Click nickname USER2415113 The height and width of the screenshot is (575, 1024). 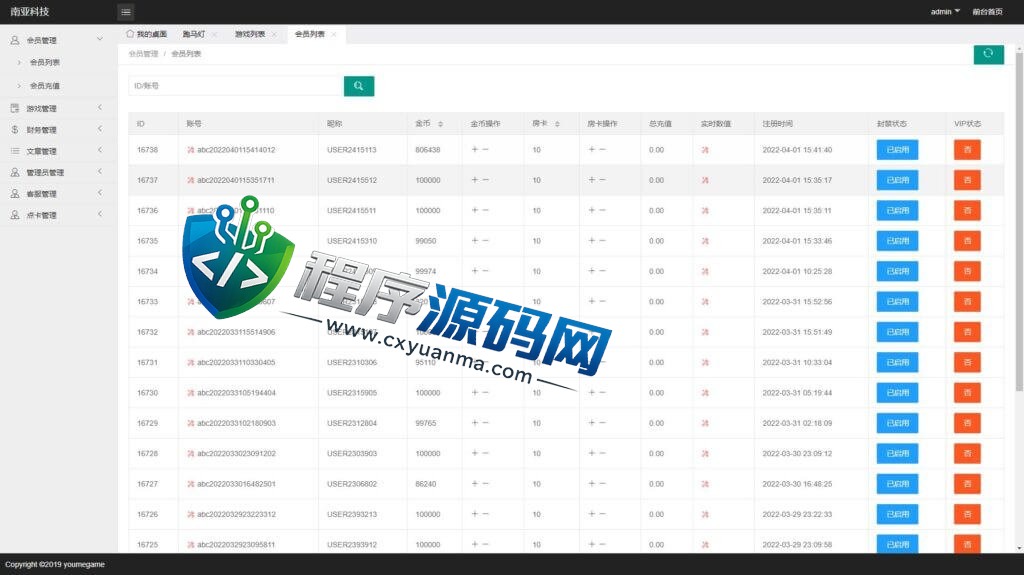(351, 150)
